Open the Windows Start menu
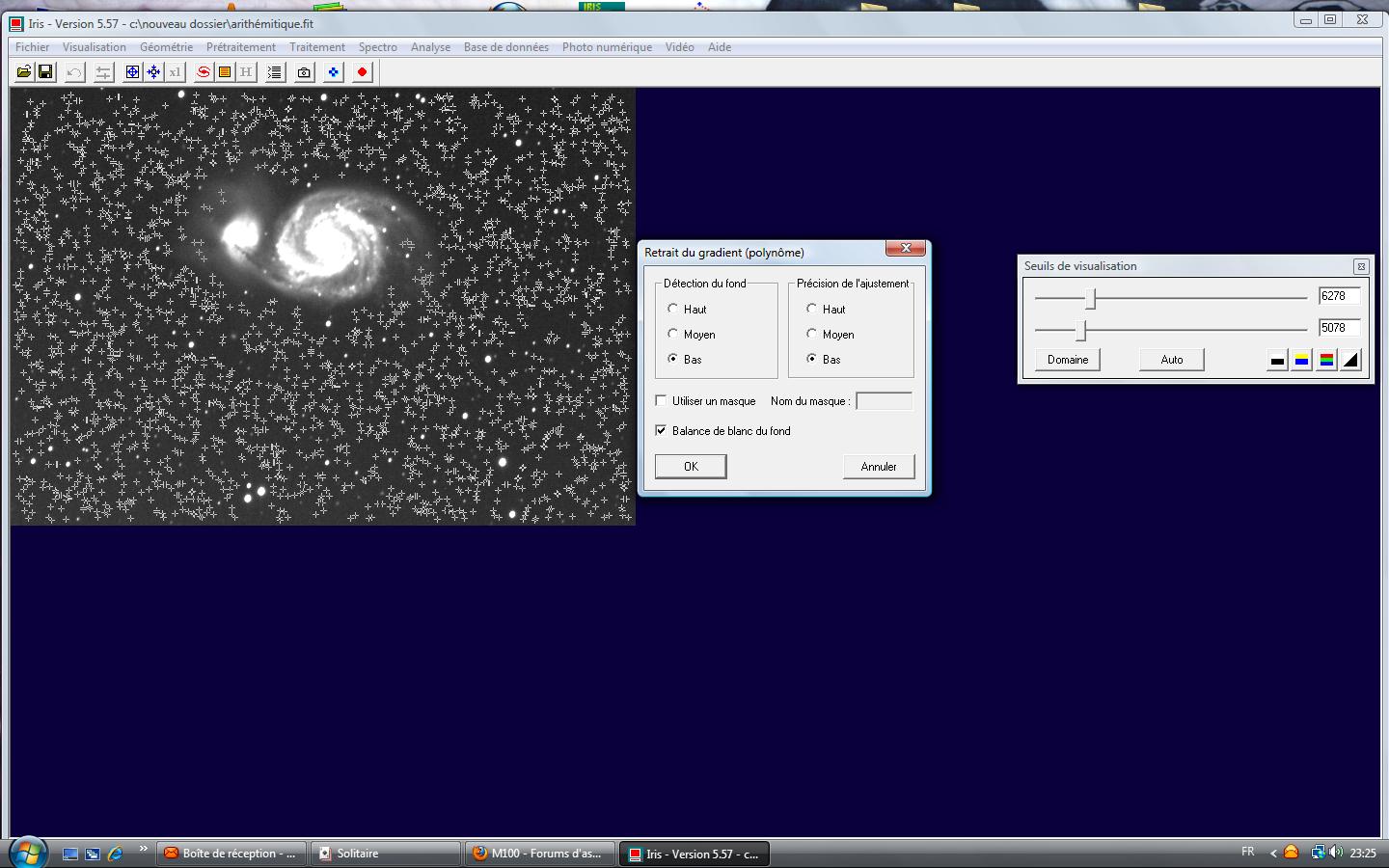Viewport: 1389px width, 868px height. pos(28,853)
